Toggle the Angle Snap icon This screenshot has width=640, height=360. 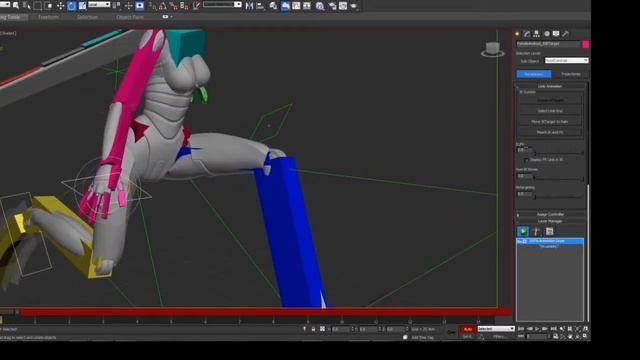click(x=163, y=6)
